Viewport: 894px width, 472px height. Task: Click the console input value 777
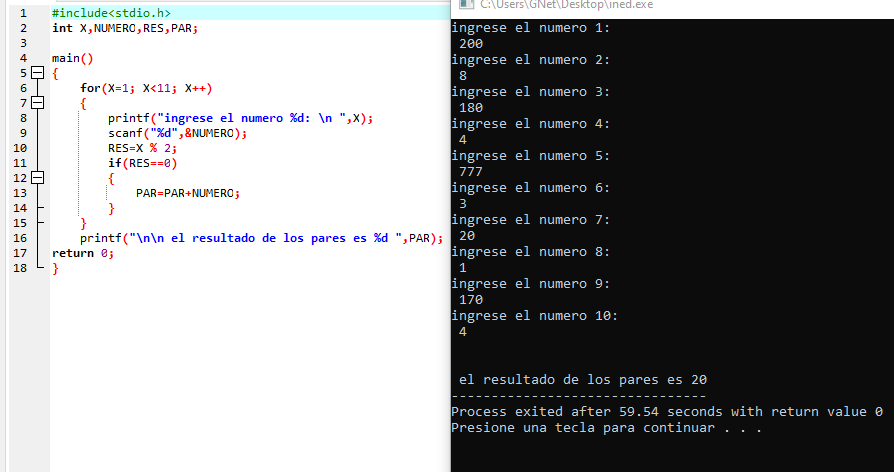point(471,172)
